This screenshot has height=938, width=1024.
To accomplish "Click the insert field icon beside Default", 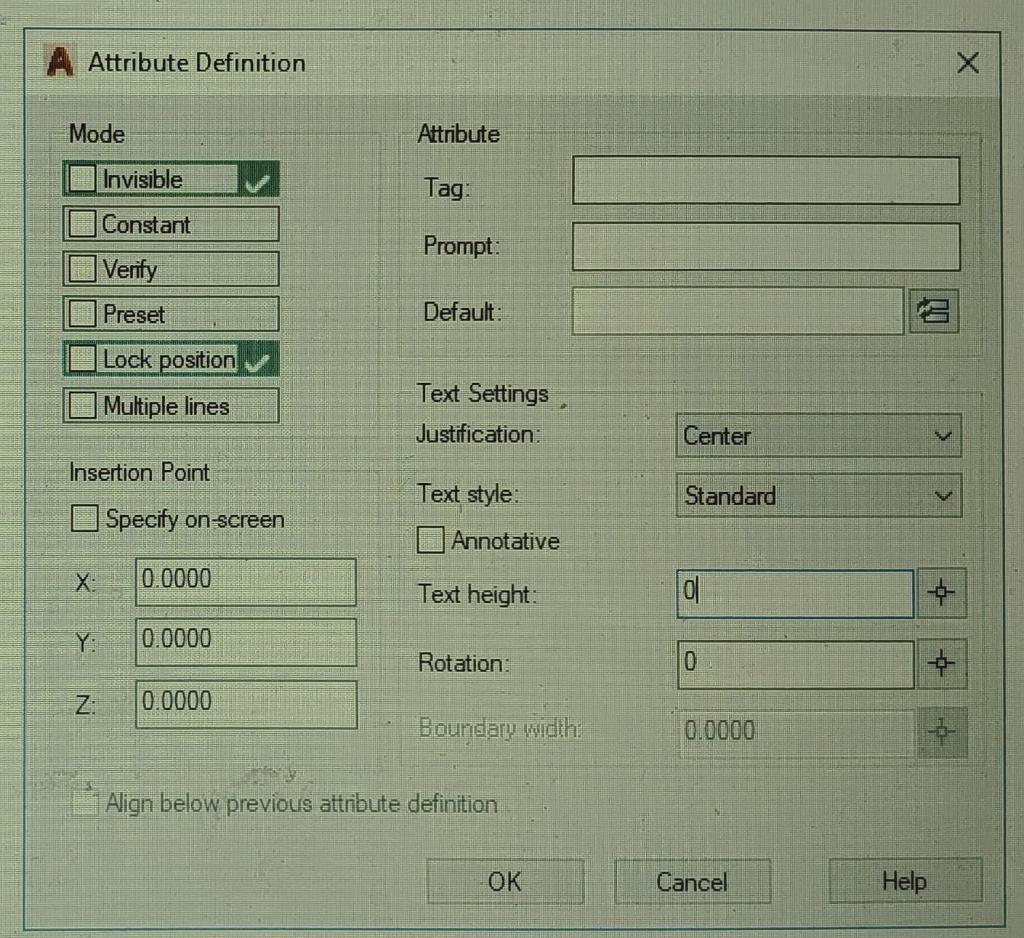I will (933, 312).
